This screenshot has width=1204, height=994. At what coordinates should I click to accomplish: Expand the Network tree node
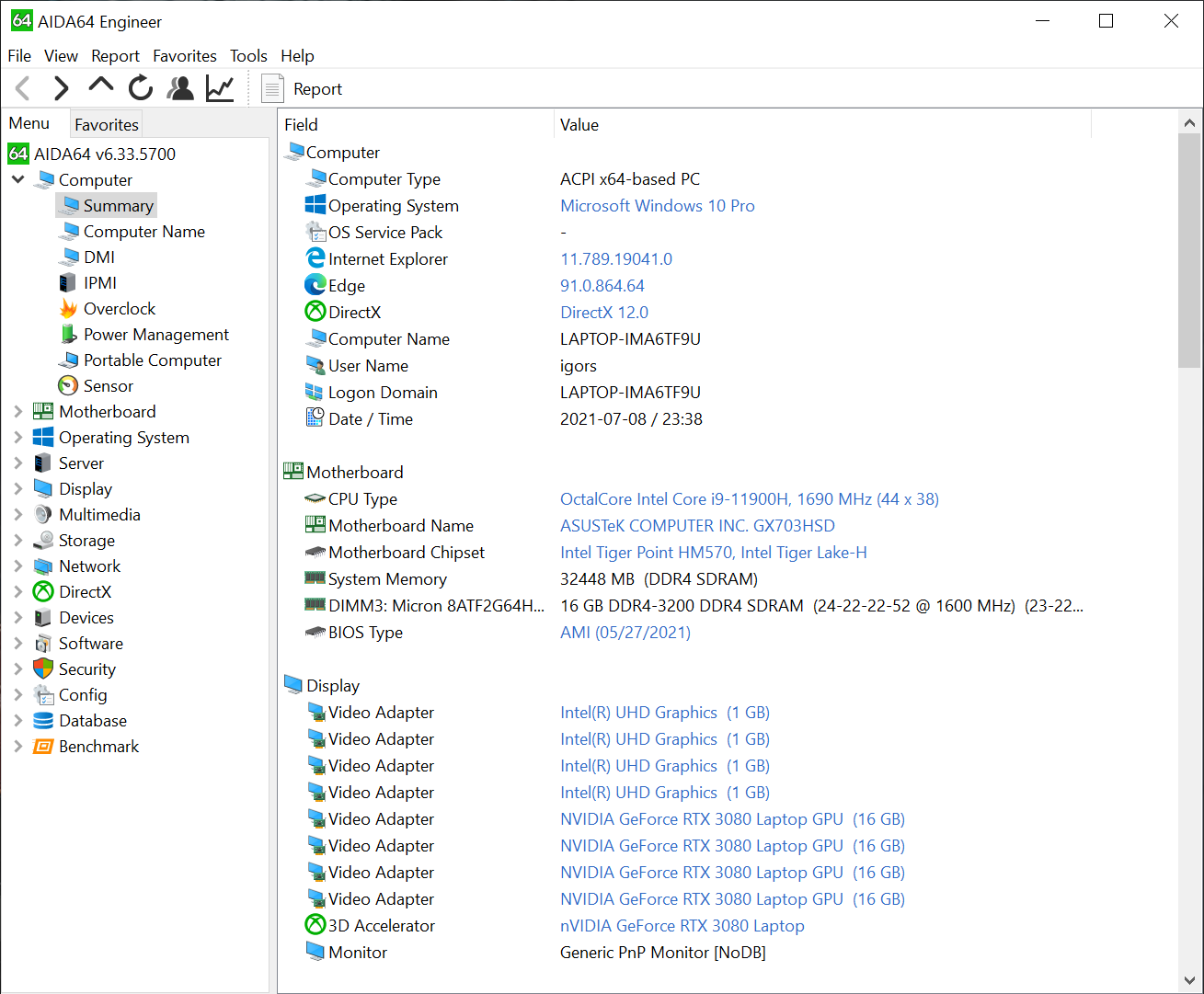point(17,566)
